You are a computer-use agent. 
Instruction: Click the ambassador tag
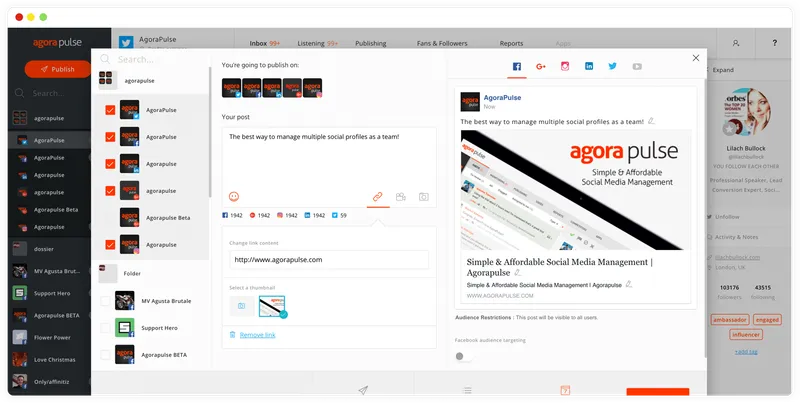(x=730, y=319)
